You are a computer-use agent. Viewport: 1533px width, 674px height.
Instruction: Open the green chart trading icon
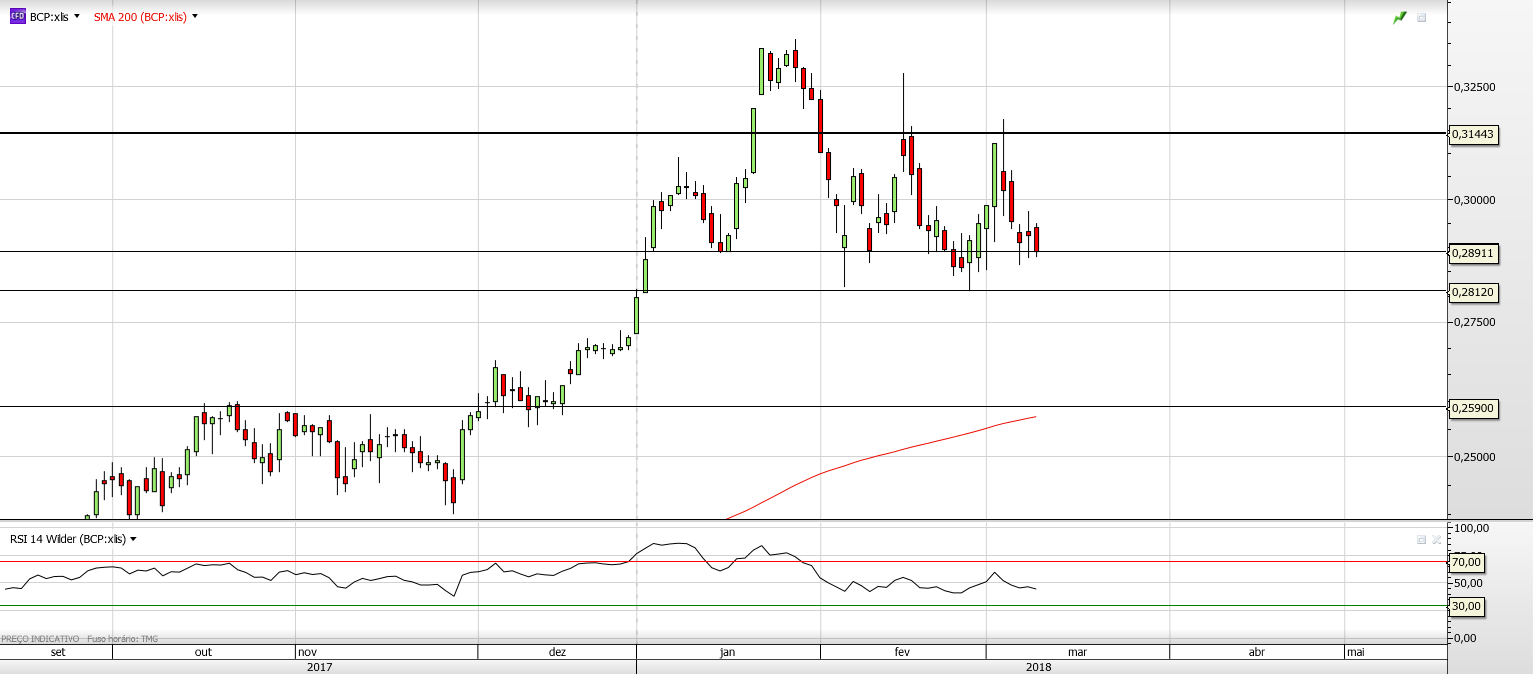[x=1399, y=17]
